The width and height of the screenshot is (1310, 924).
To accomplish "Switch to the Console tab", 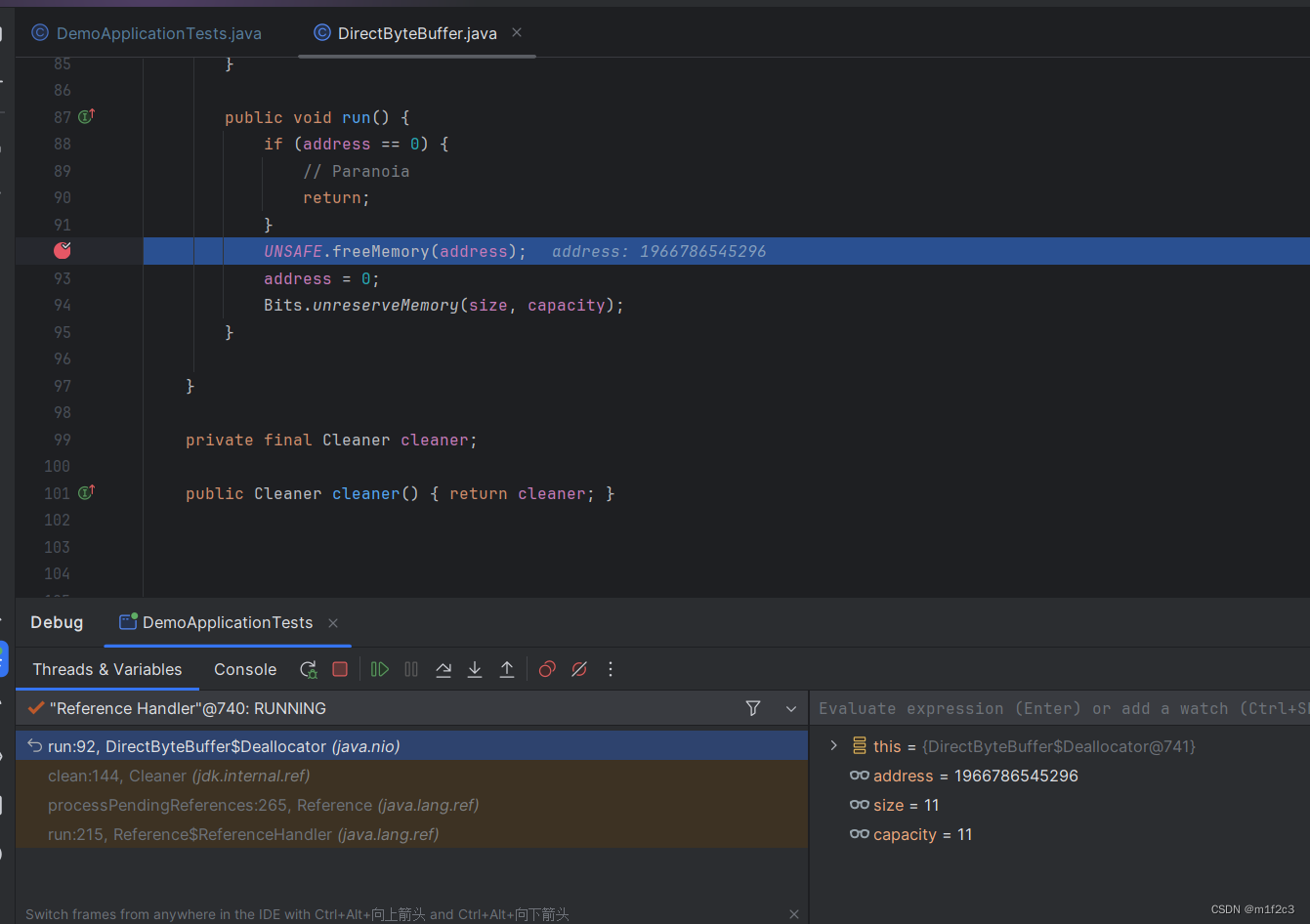I will (x=245, y=669).
